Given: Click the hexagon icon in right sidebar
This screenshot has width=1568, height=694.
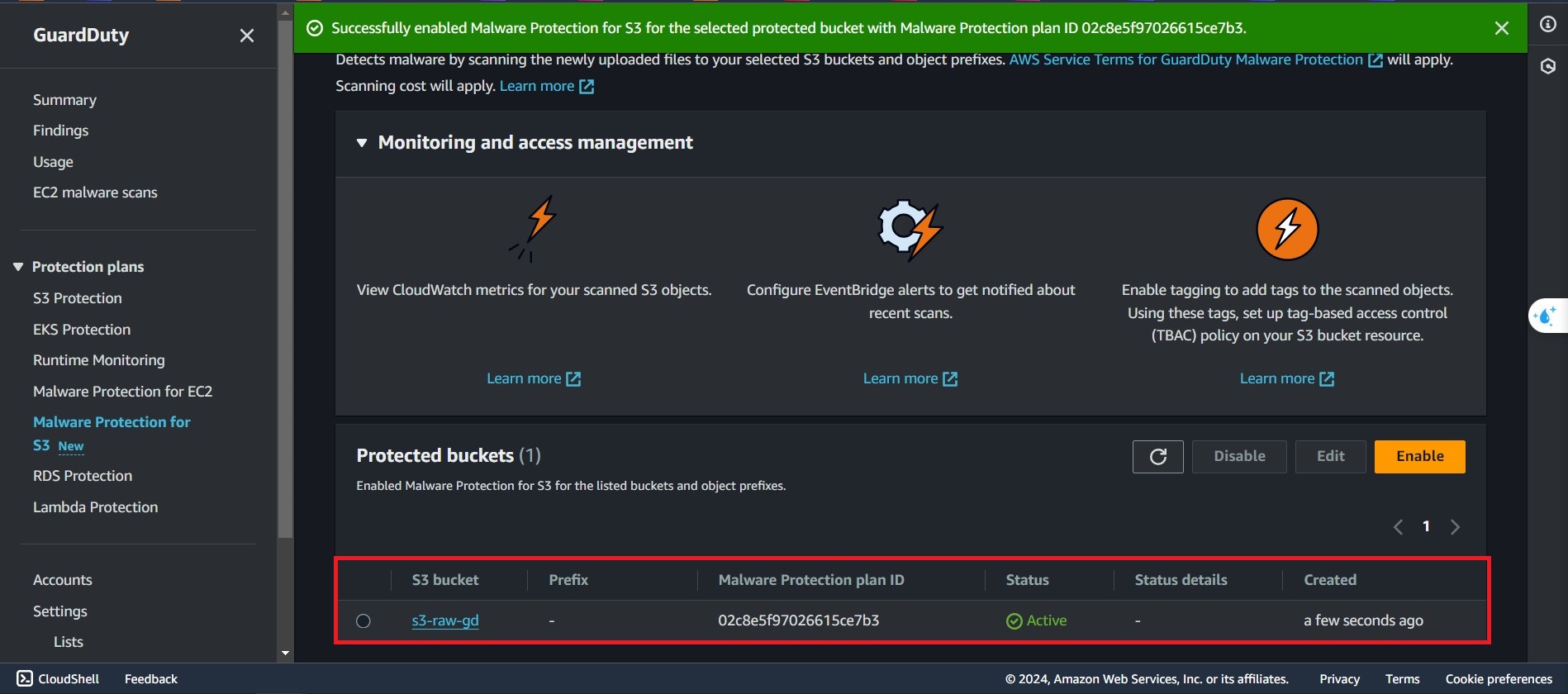Looking at the screenshot, I should coord(1547,66).
